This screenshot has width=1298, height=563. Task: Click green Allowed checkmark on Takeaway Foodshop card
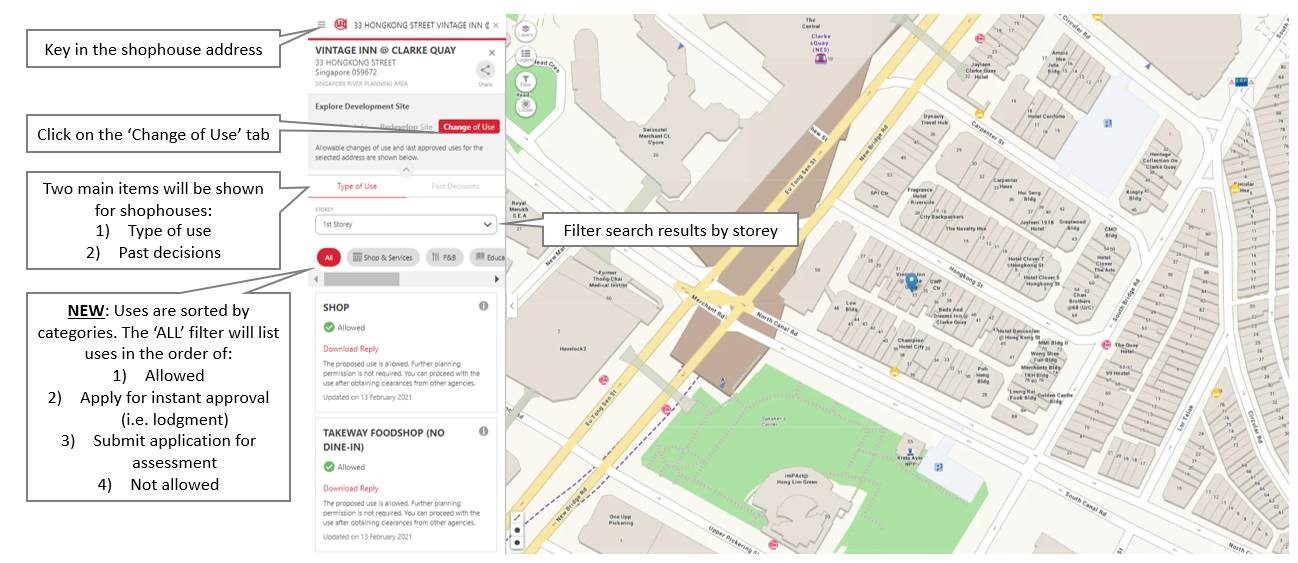click(x=329, y=466)
